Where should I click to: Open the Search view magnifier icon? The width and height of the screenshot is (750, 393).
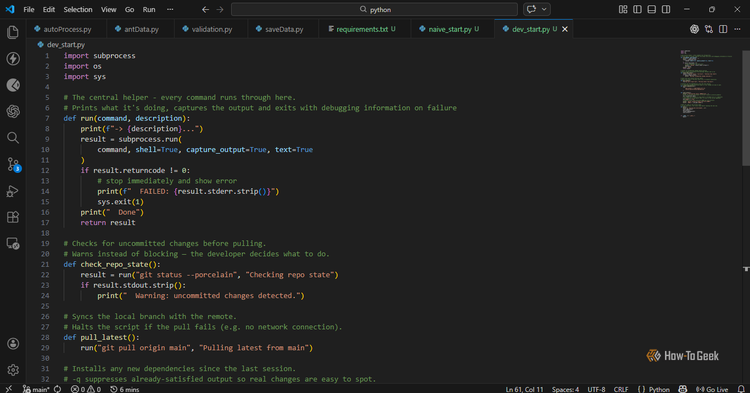[x=13, y=138]
